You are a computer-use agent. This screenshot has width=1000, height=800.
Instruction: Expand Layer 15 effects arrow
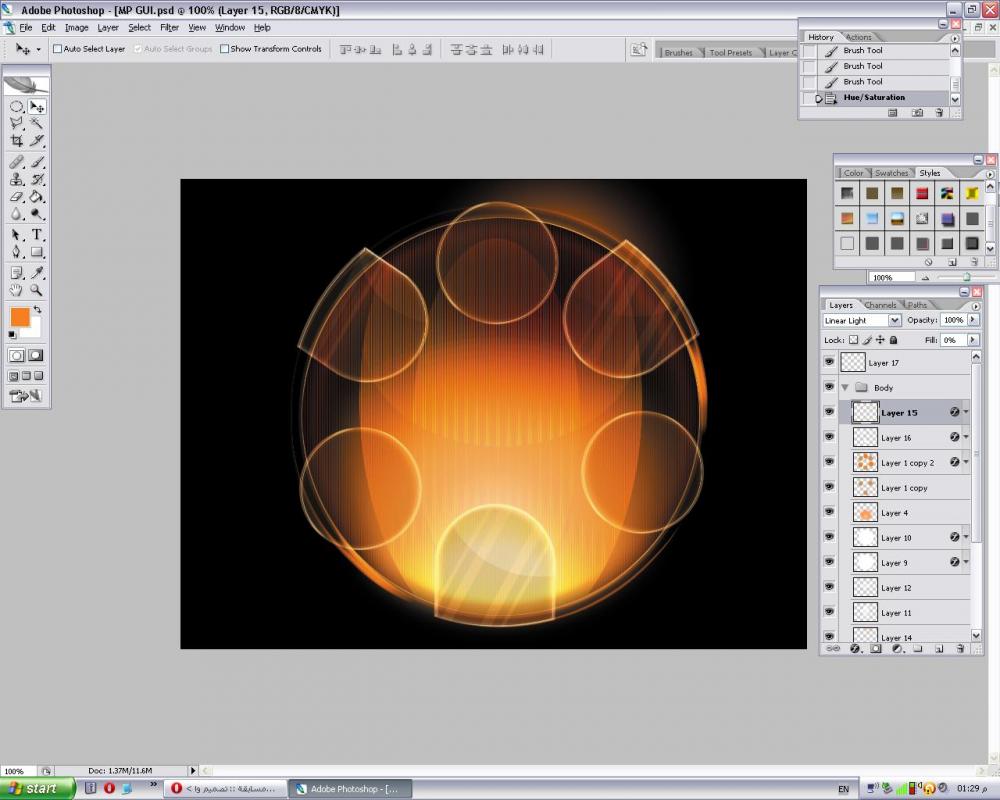click(966, 412)
